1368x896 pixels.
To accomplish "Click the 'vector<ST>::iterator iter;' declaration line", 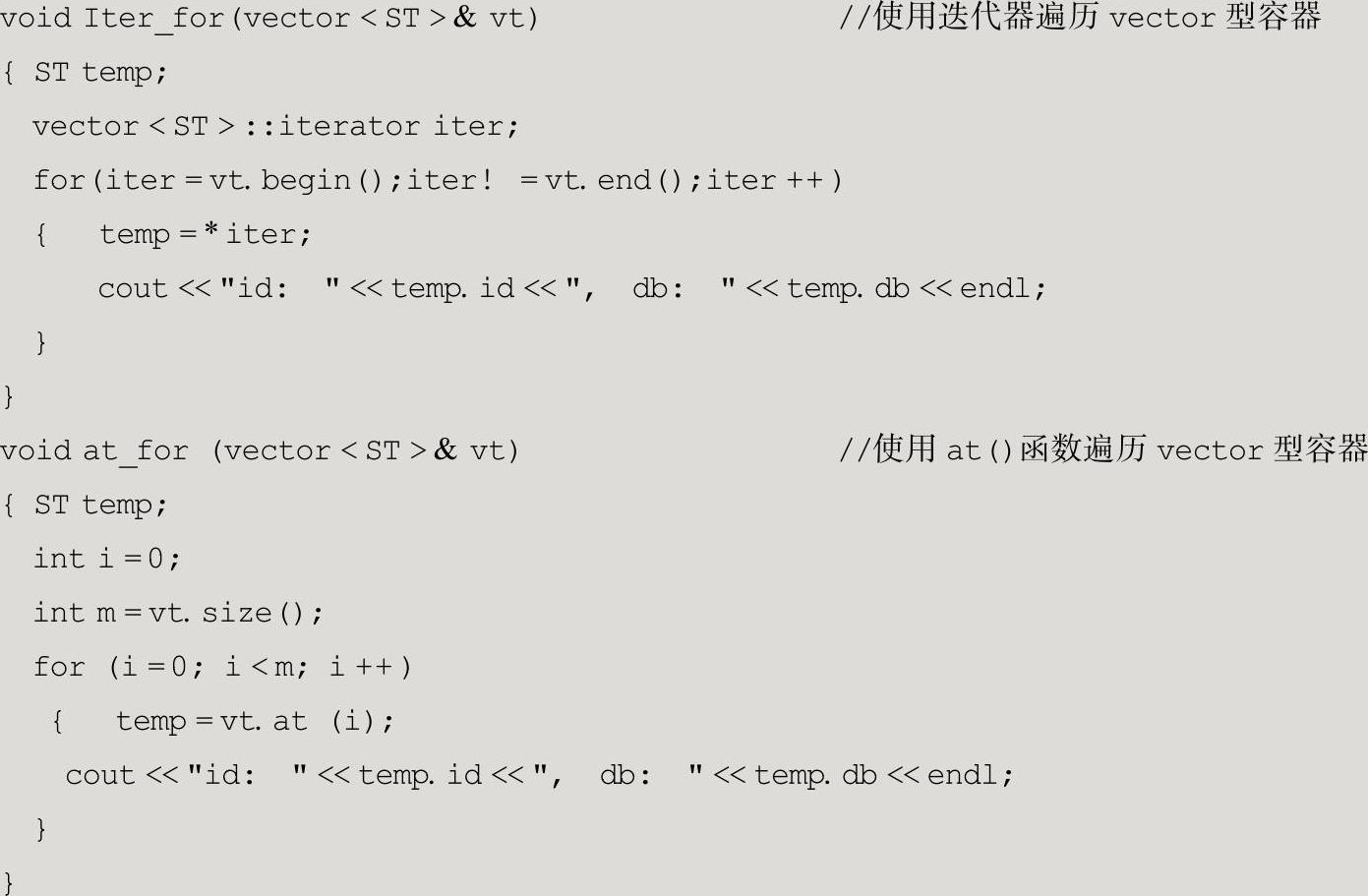I will click(x=274, y=127).
